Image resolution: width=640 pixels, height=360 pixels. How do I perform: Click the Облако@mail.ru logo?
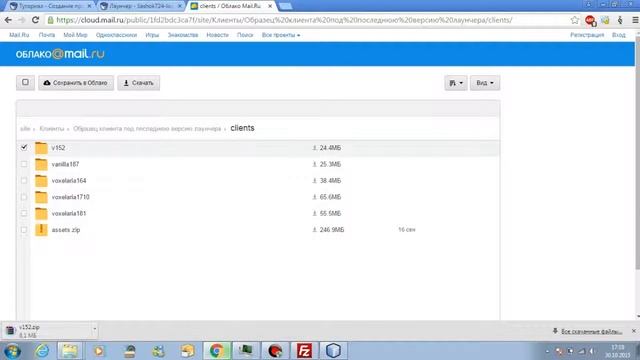tap(60, 54)
